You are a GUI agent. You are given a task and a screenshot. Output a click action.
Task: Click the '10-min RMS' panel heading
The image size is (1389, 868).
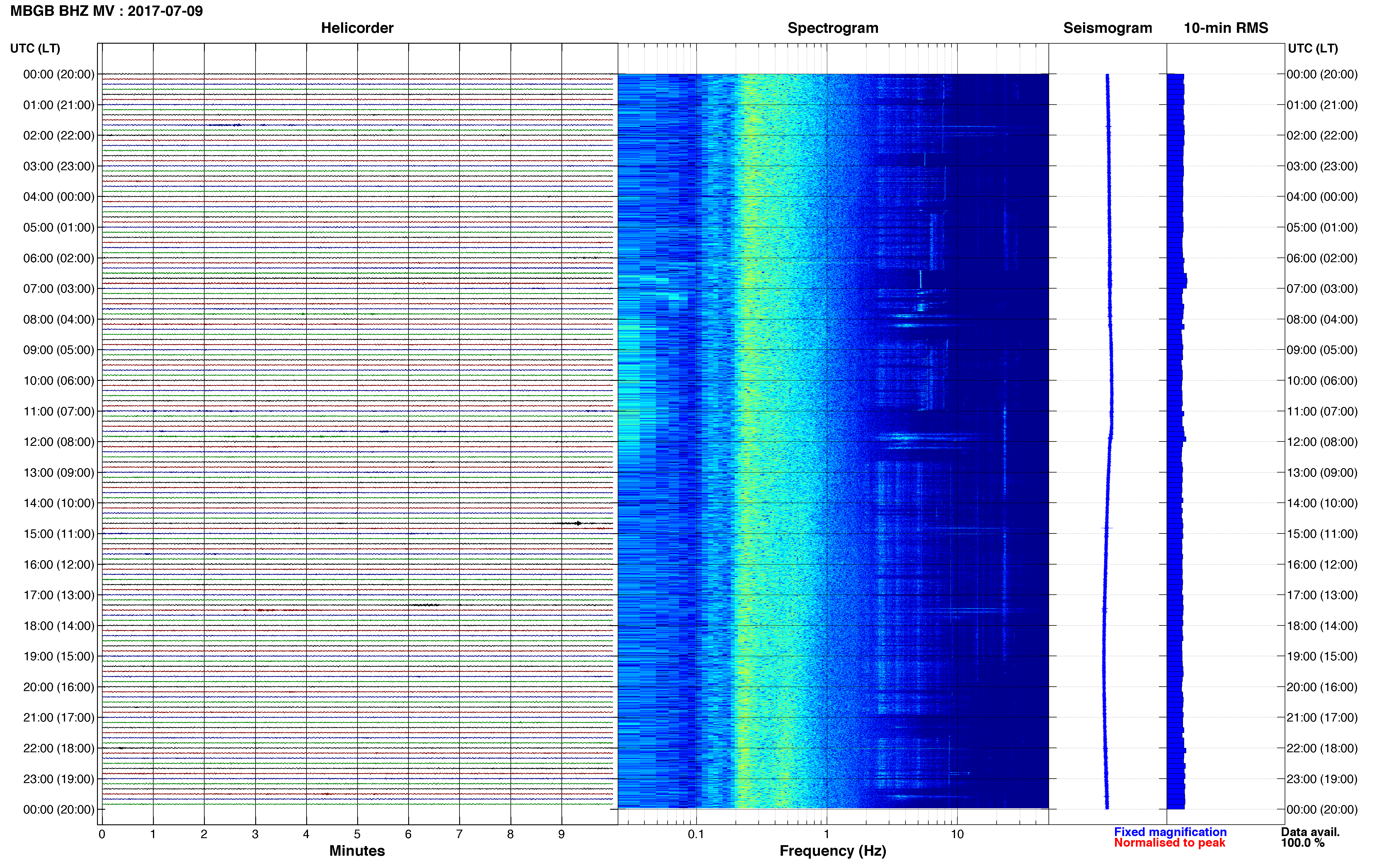click(x=1225, y=28)
